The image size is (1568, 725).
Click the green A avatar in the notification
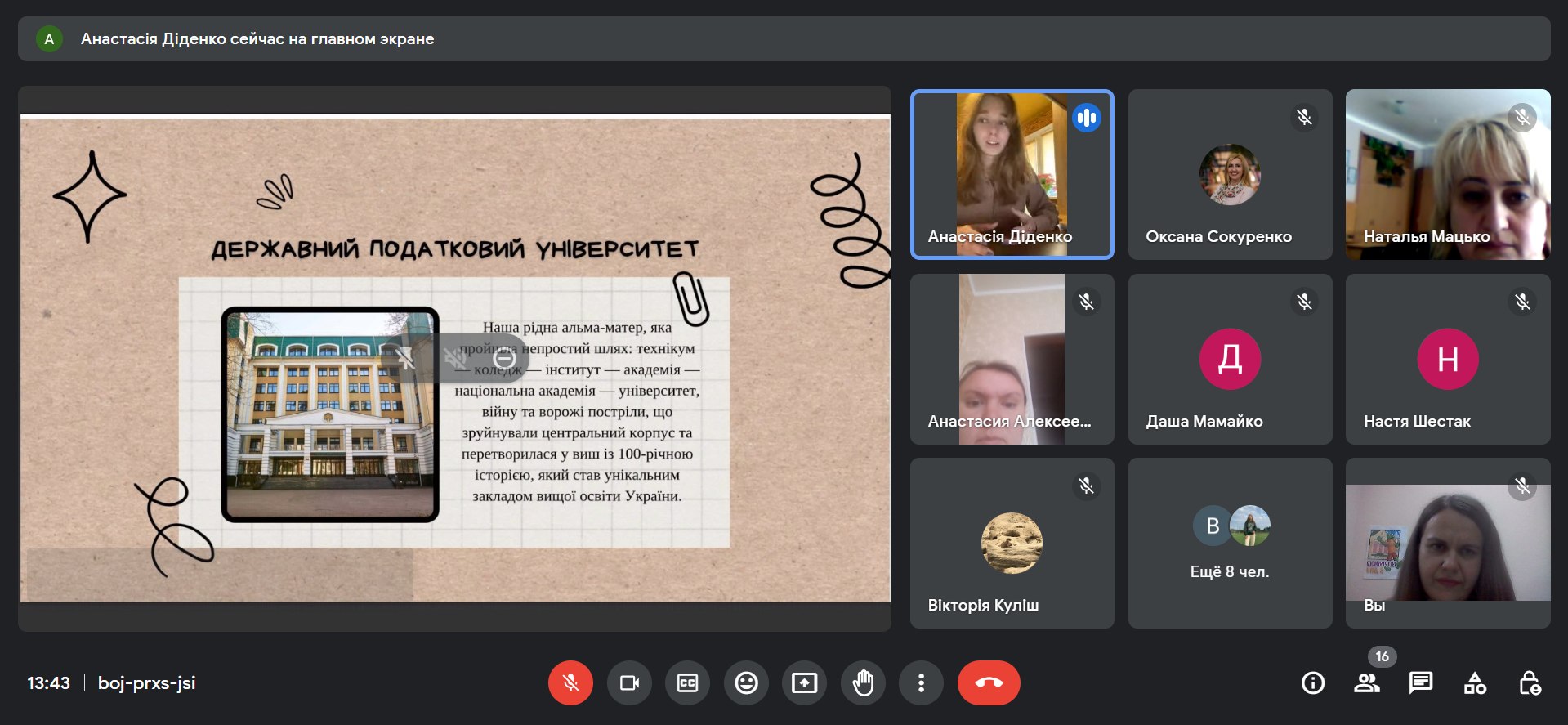click(49, 38)
